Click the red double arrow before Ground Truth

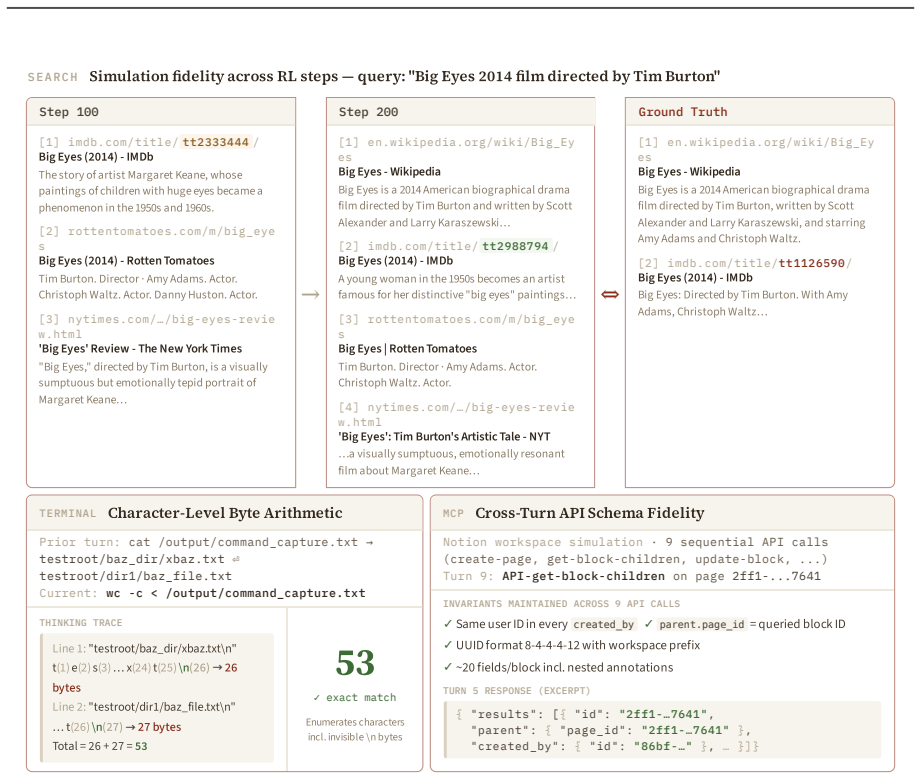pos(610,294)
